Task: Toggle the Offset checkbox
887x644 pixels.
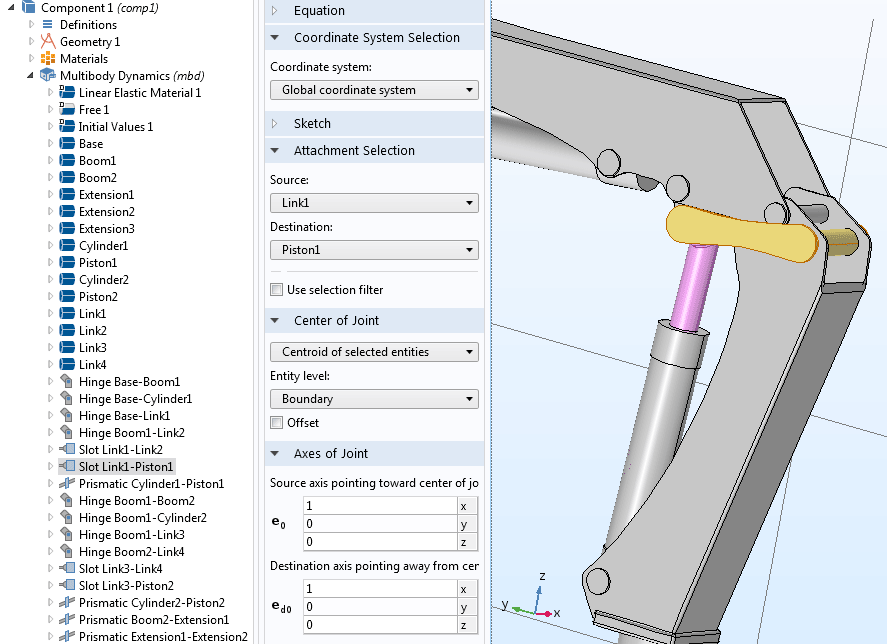Action: [277, 423]
